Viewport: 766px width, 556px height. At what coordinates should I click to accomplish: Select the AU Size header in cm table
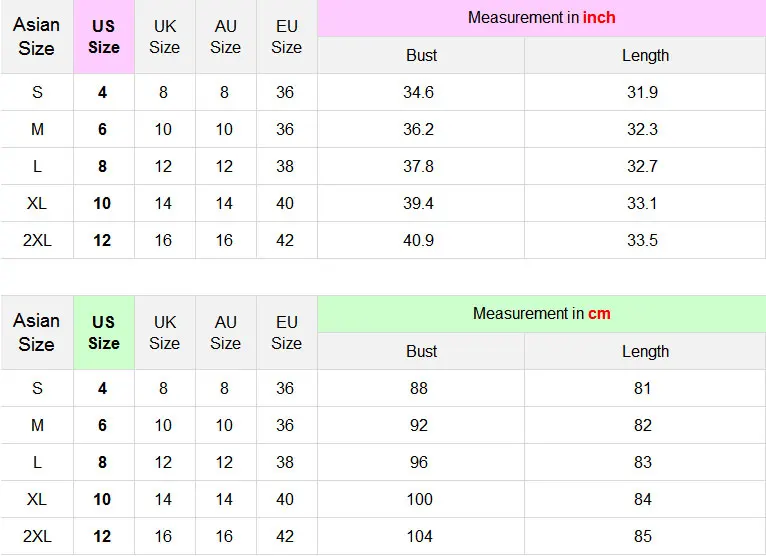[226, 332]
